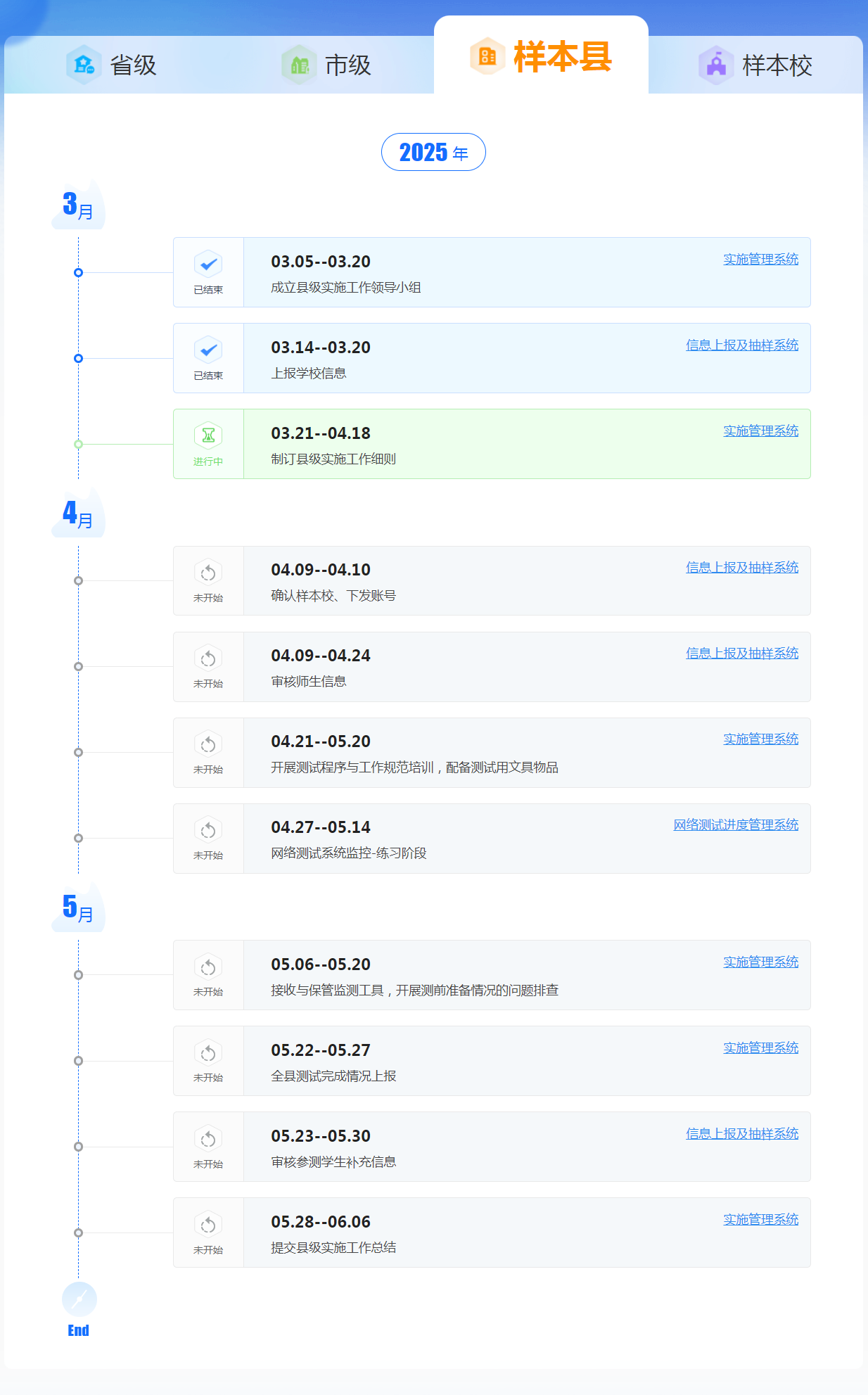Click the text 上报学校信息
Viewport: 868px width, 1395px height.
point(309,373)
